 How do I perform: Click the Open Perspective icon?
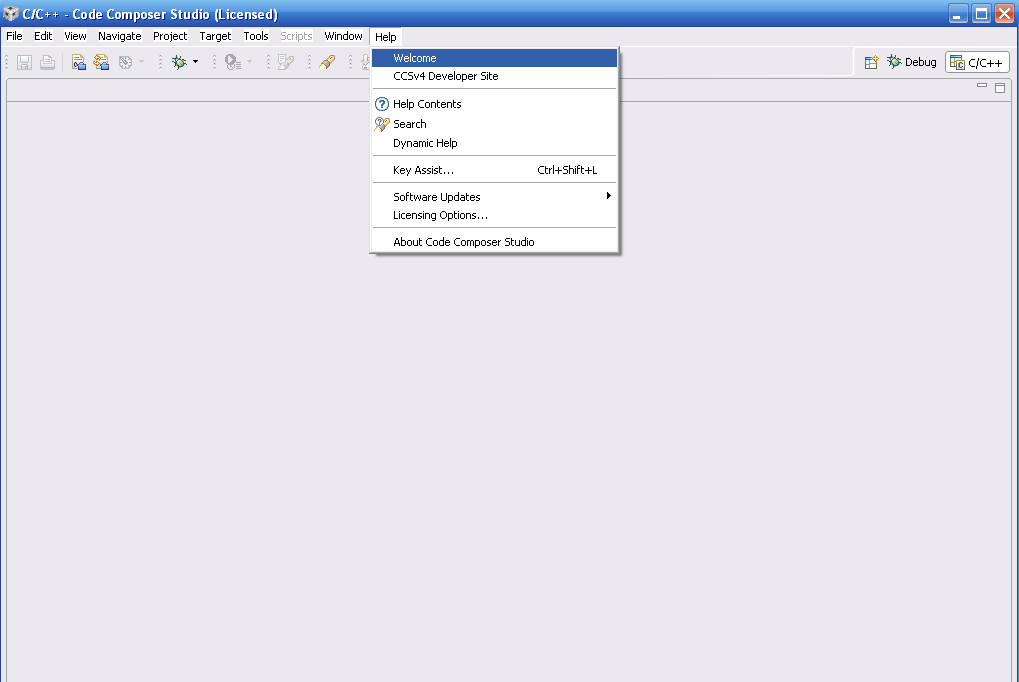(871, 62)
